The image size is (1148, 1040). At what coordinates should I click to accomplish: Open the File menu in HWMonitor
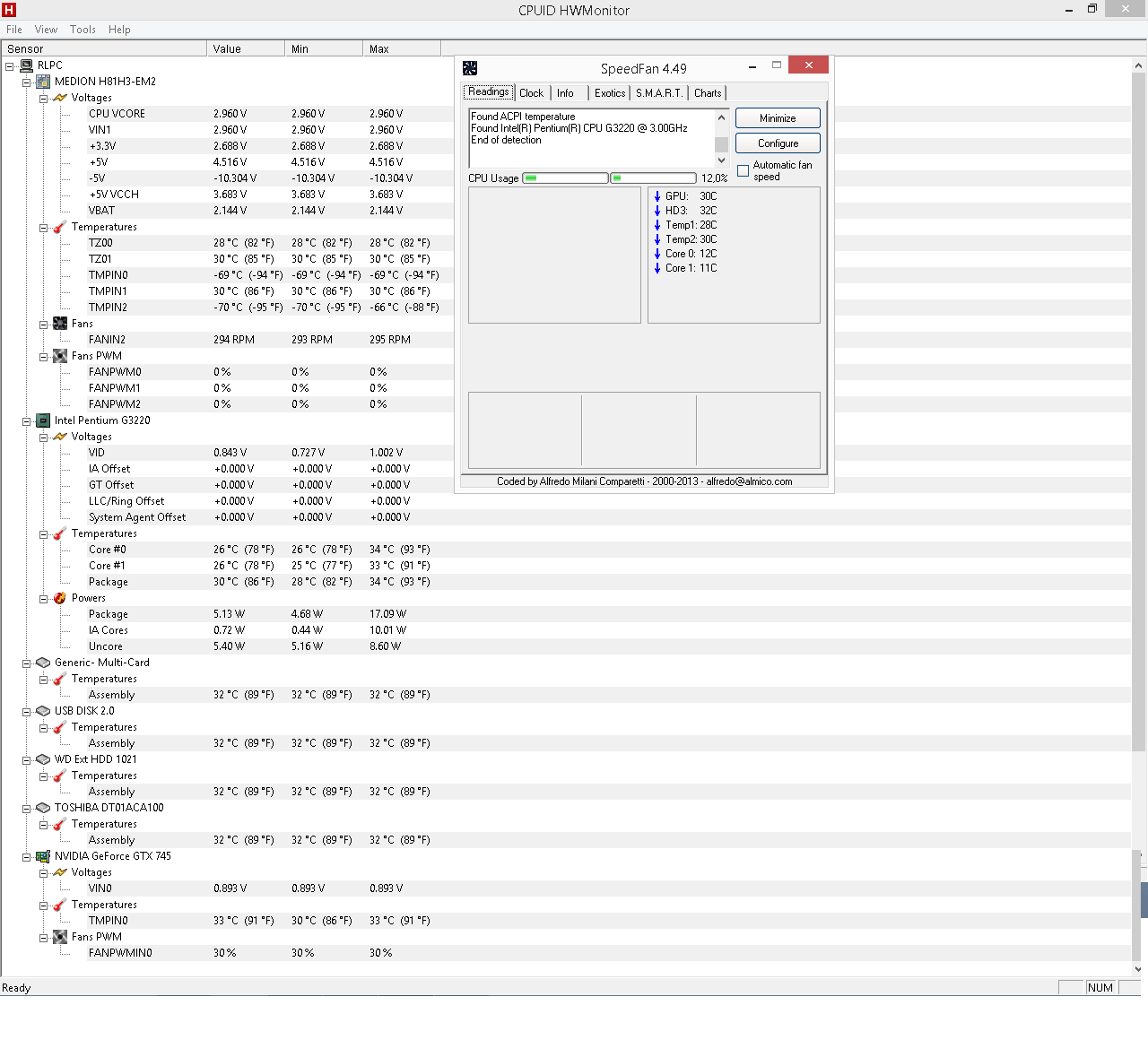pyautogui.click(x=14, y=30)
